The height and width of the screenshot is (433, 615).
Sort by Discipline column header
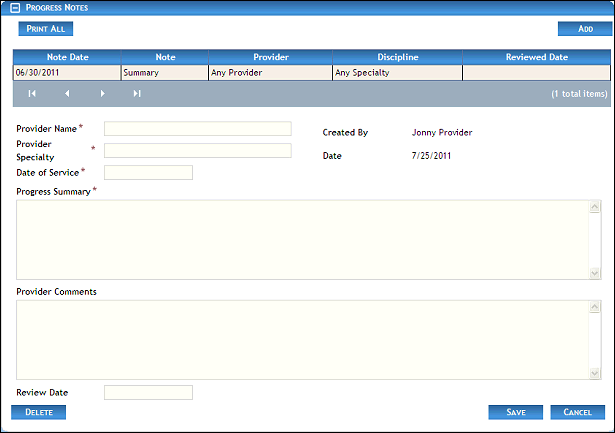click(x=397, y=58)
